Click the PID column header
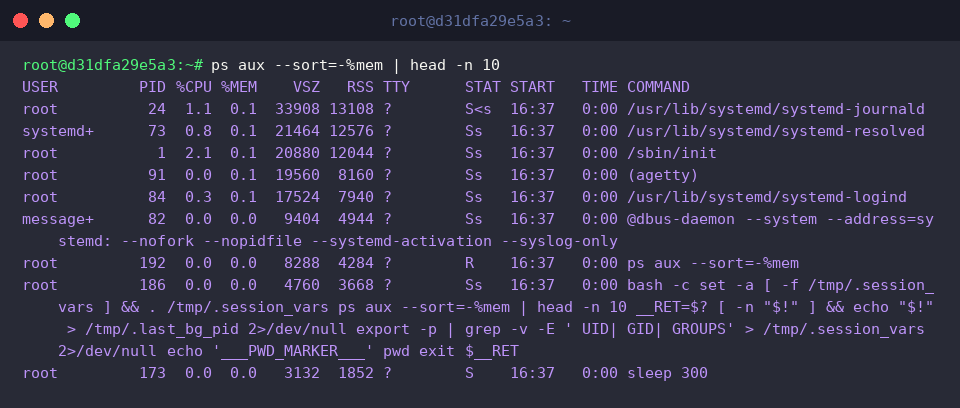 (152, 87)
